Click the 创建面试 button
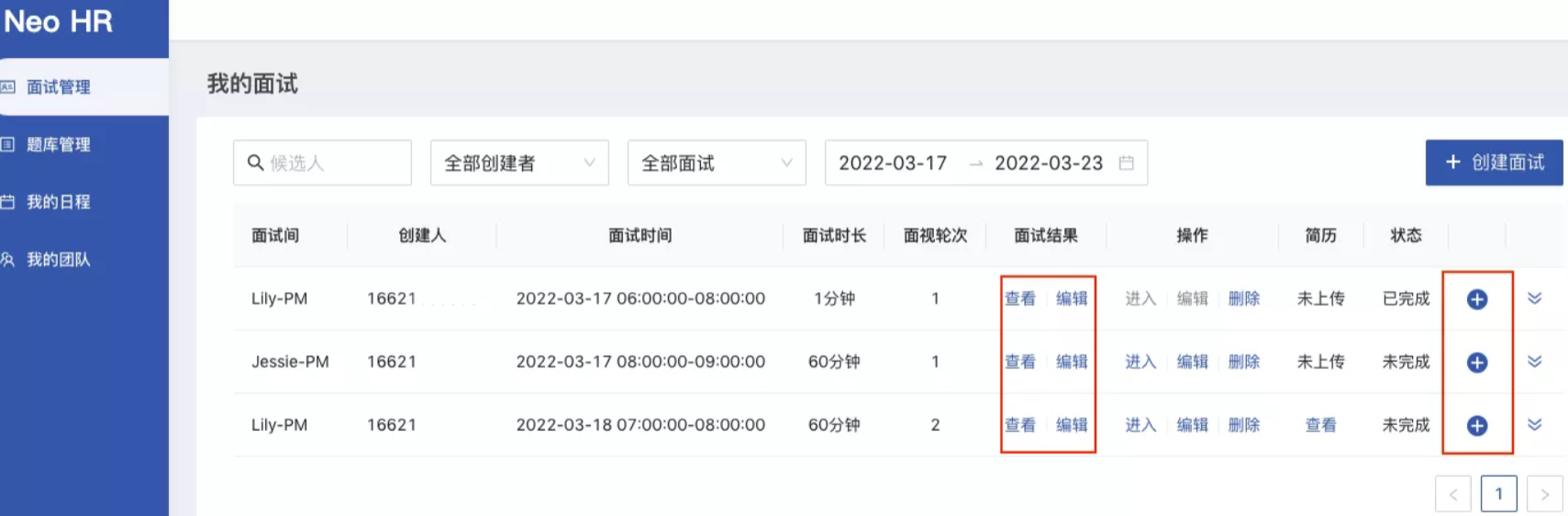The width and height of the screenshot is (1568, 516). click(1494, 163)
